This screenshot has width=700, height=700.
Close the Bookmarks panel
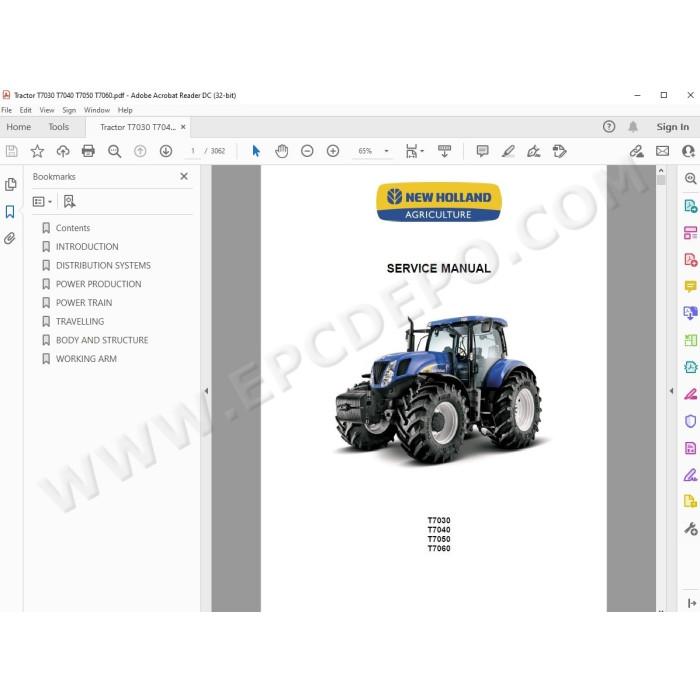[184, 176]
